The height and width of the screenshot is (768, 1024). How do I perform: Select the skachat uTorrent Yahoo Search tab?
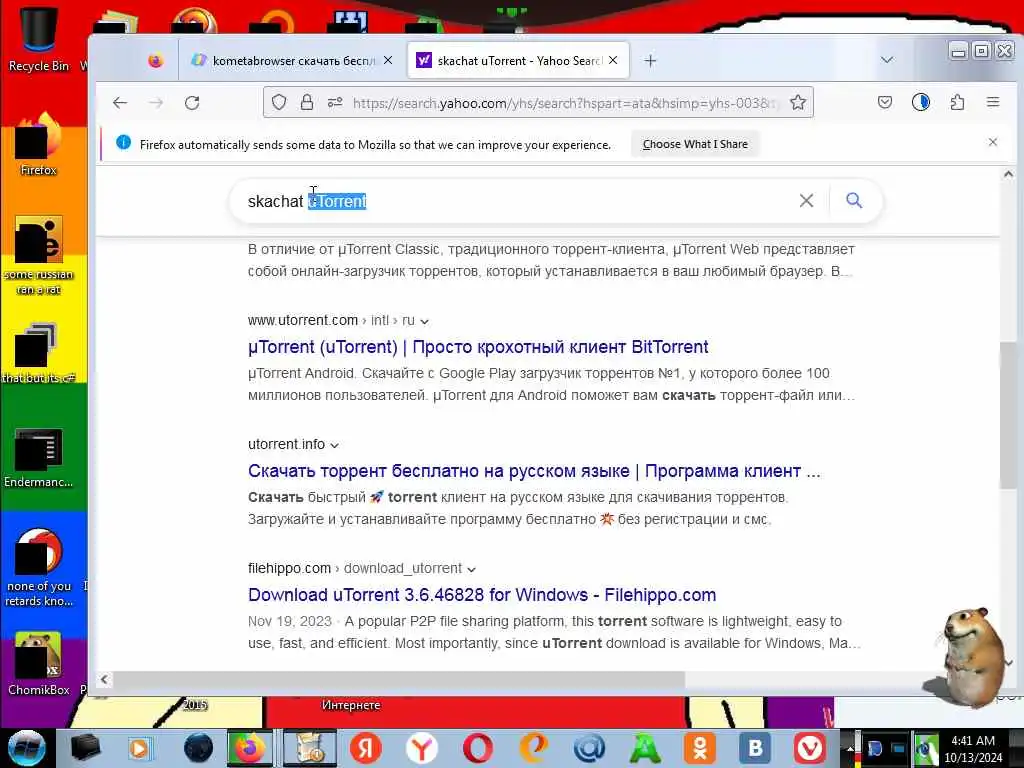point(518,60)
